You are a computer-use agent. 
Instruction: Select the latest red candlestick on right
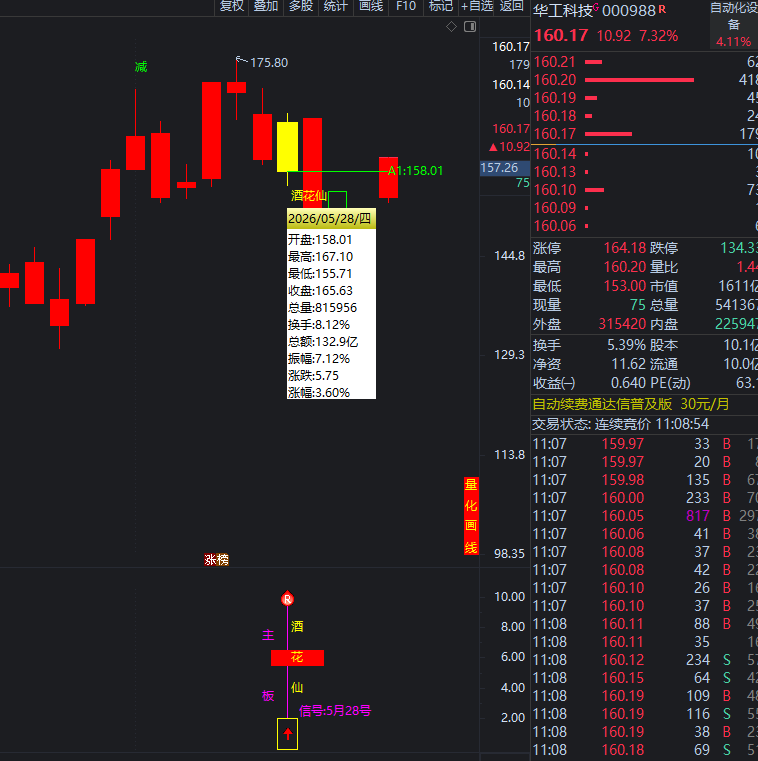pyautogui.click(x=388, y=178)
